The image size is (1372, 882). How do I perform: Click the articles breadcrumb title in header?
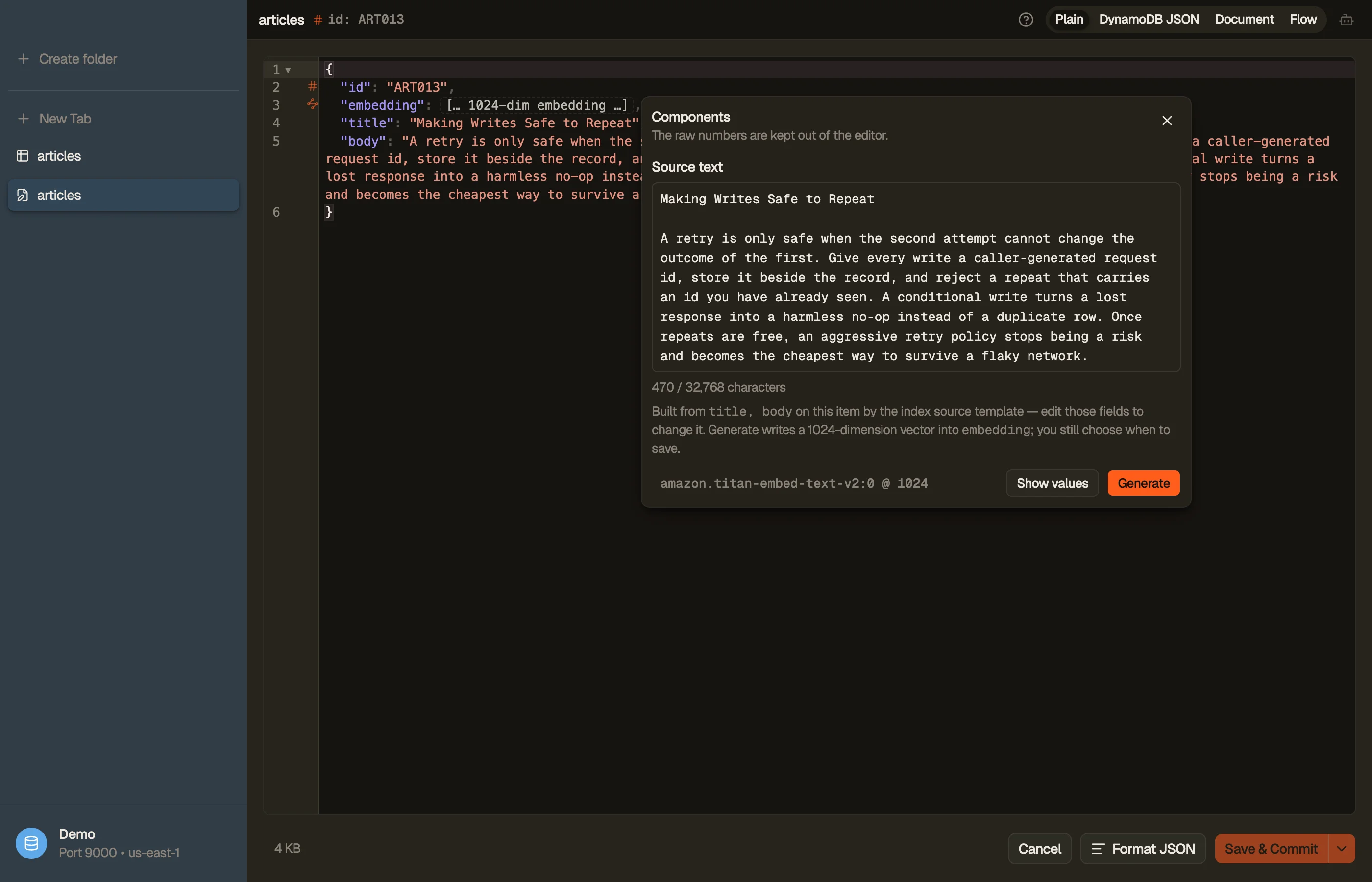[x=281, y=20]
